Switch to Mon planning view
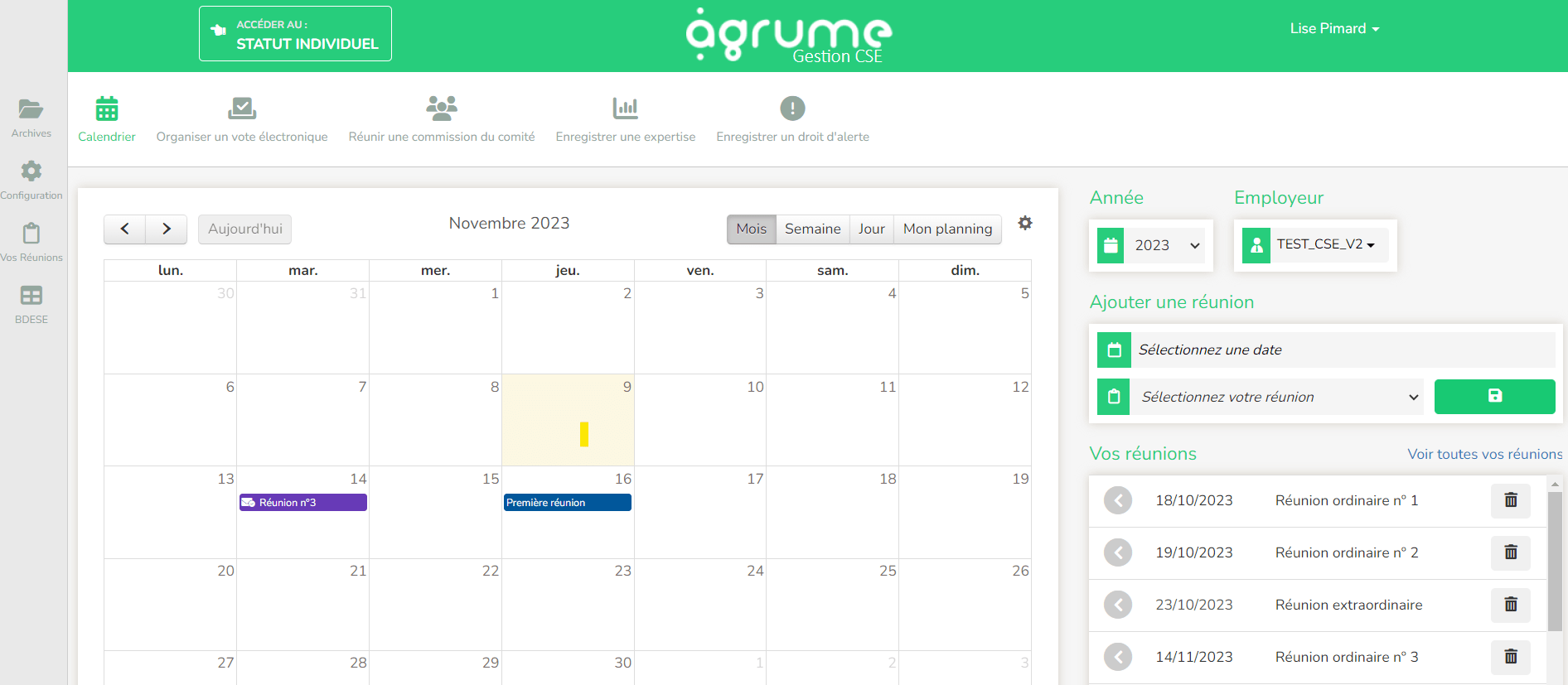 (x=947, y=229)
